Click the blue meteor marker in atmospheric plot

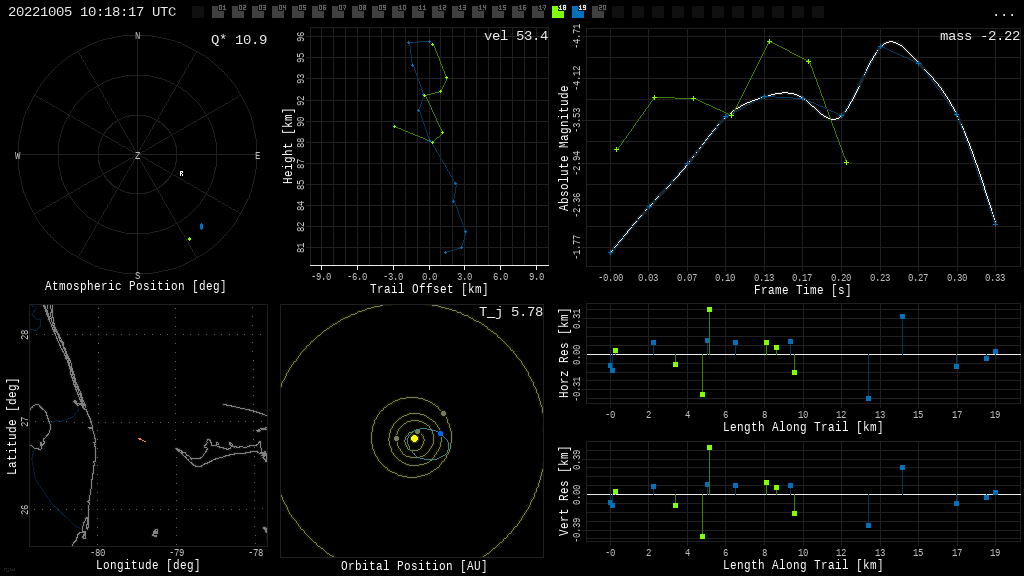201,226
